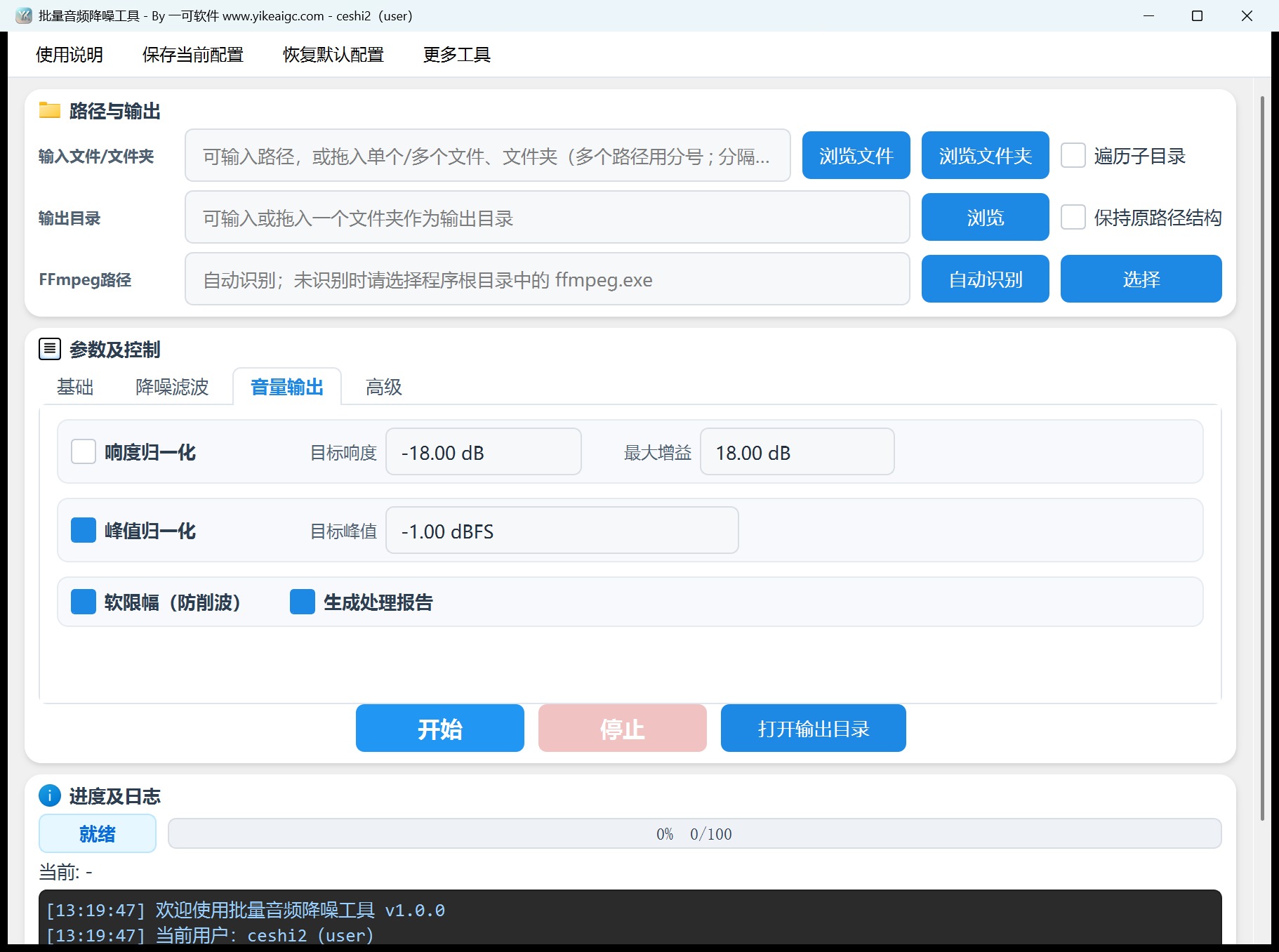Click the 输入文件/文件夹 label

coord(96,156)
